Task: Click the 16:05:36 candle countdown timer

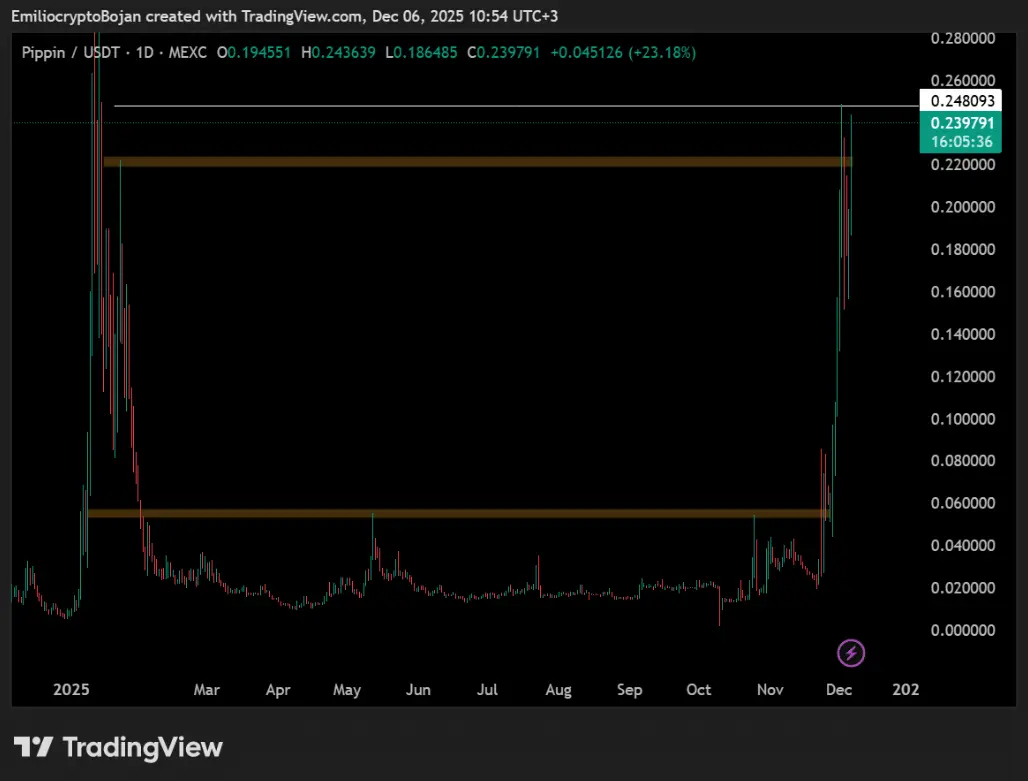Action: (x=961, y=142)
